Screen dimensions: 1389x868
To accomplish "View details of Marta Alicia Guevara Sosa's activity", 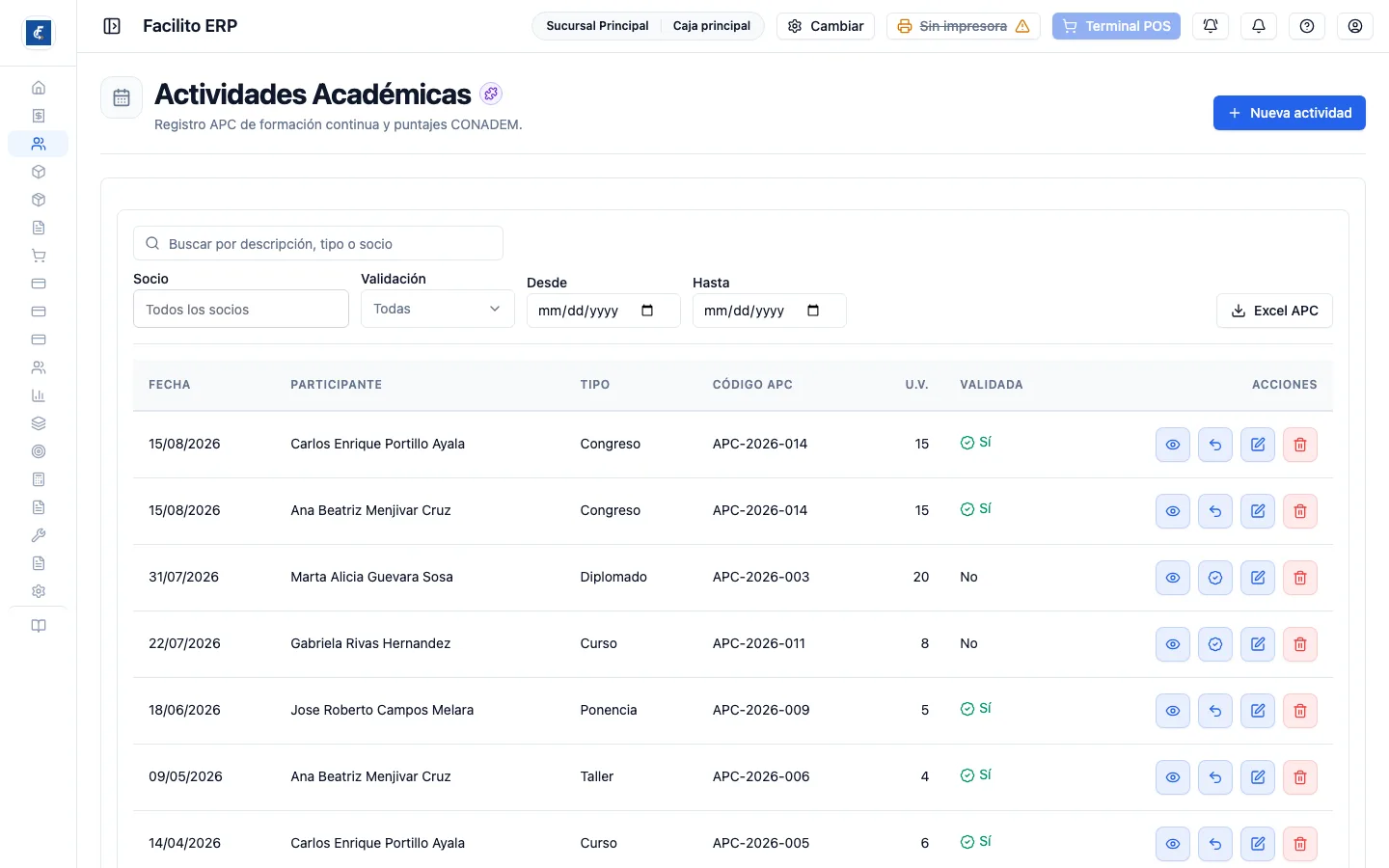I will [x=1173, y=578].
